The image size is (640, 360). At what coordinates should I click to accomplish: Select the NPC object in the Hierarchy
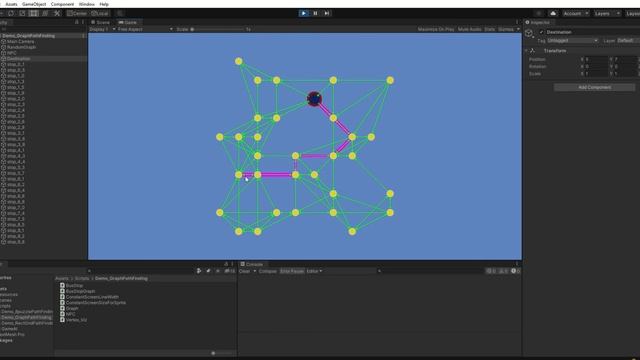(11, 53)
